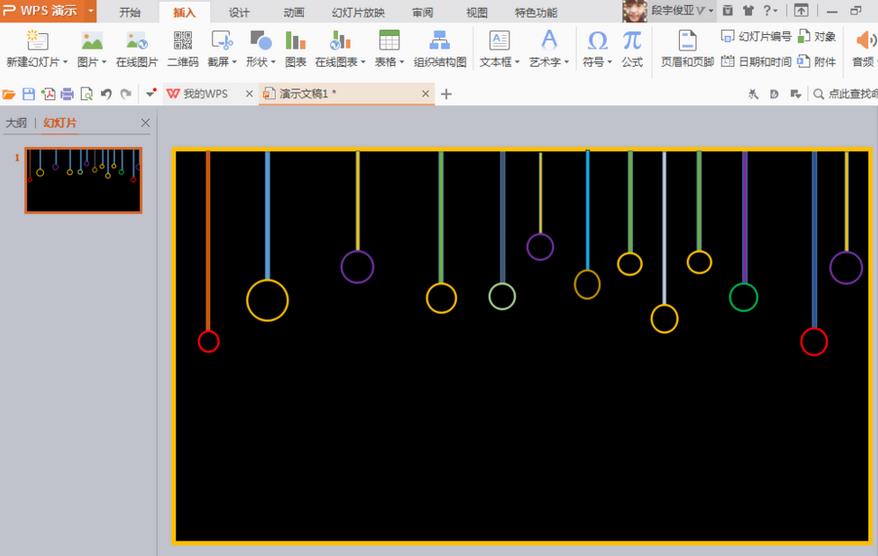Expand the new slide (新建幻灯片) dropdown arrow

[x=65, y=62]
